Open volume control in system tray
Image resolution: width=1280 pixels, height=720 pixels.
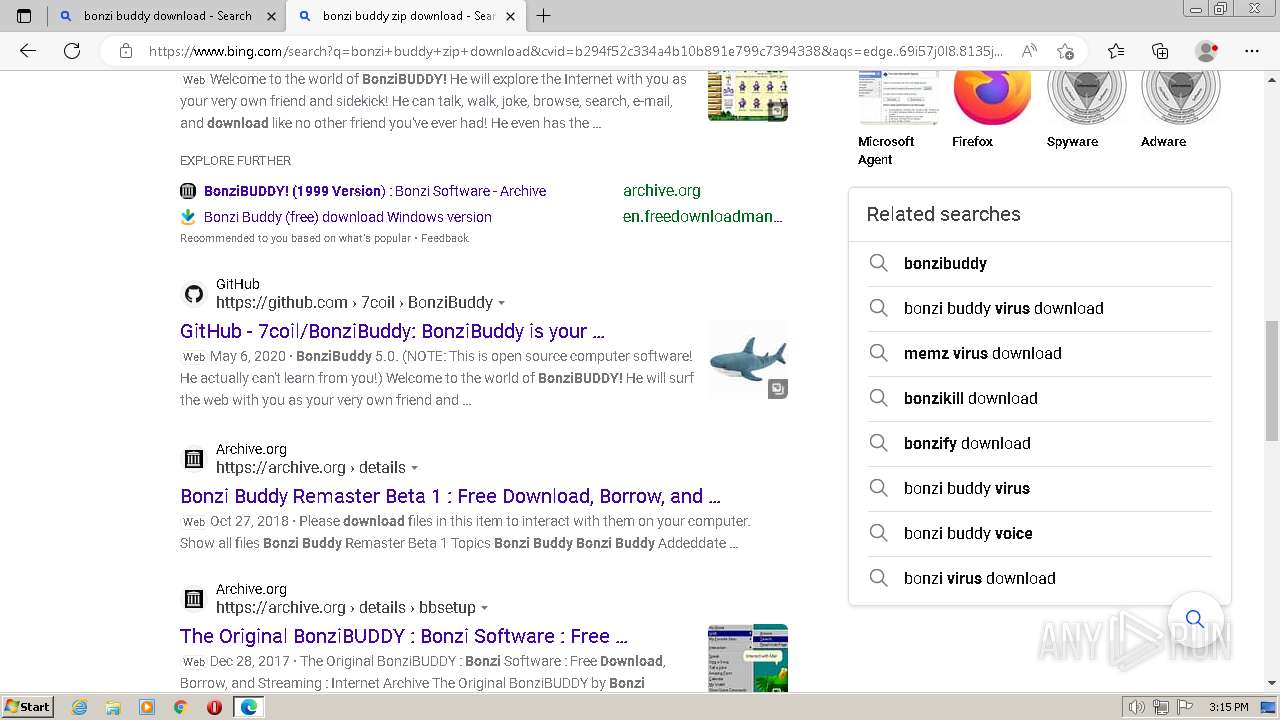pos(1136,707)
